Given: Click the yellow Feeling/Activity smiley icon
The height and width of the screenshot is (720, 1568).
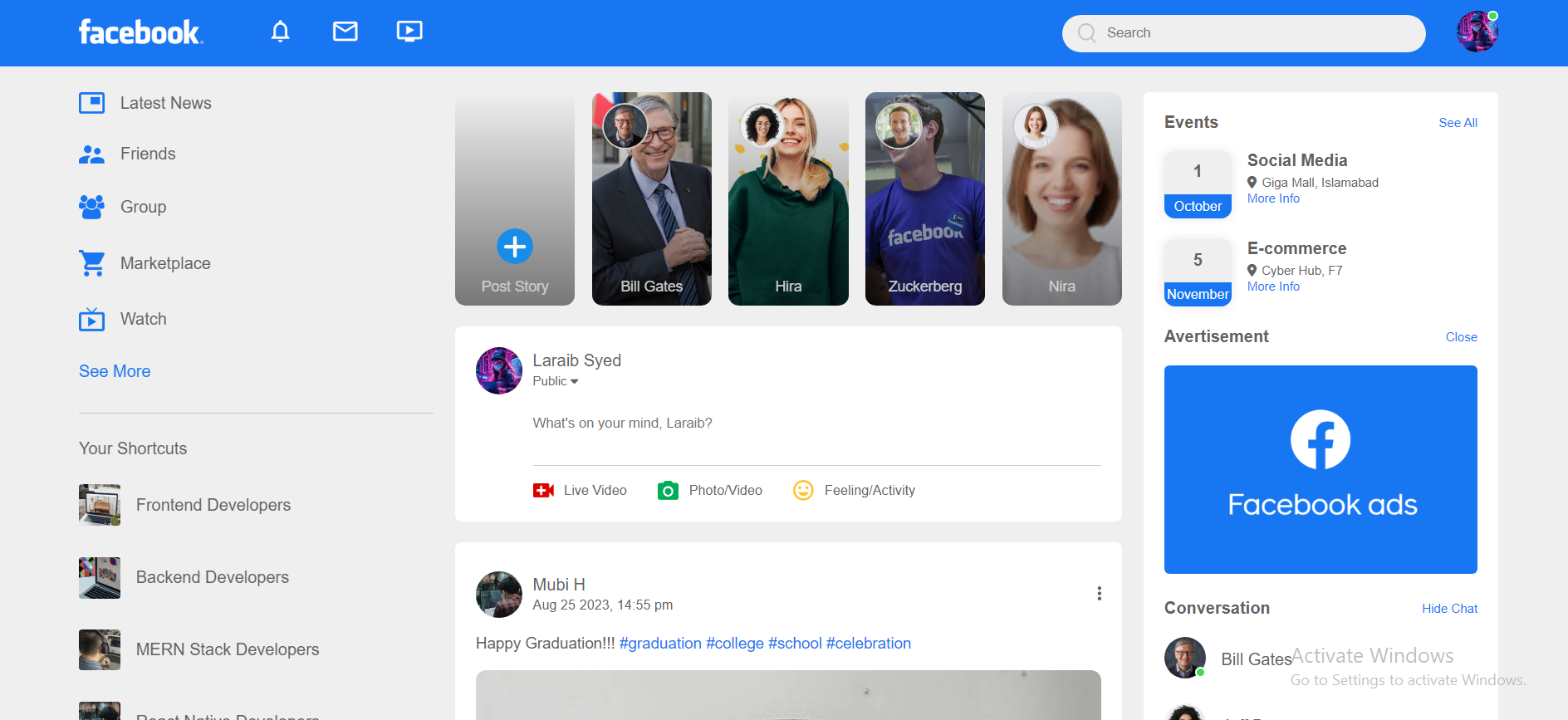Looking at the screenshot, I should coord(803,491).
